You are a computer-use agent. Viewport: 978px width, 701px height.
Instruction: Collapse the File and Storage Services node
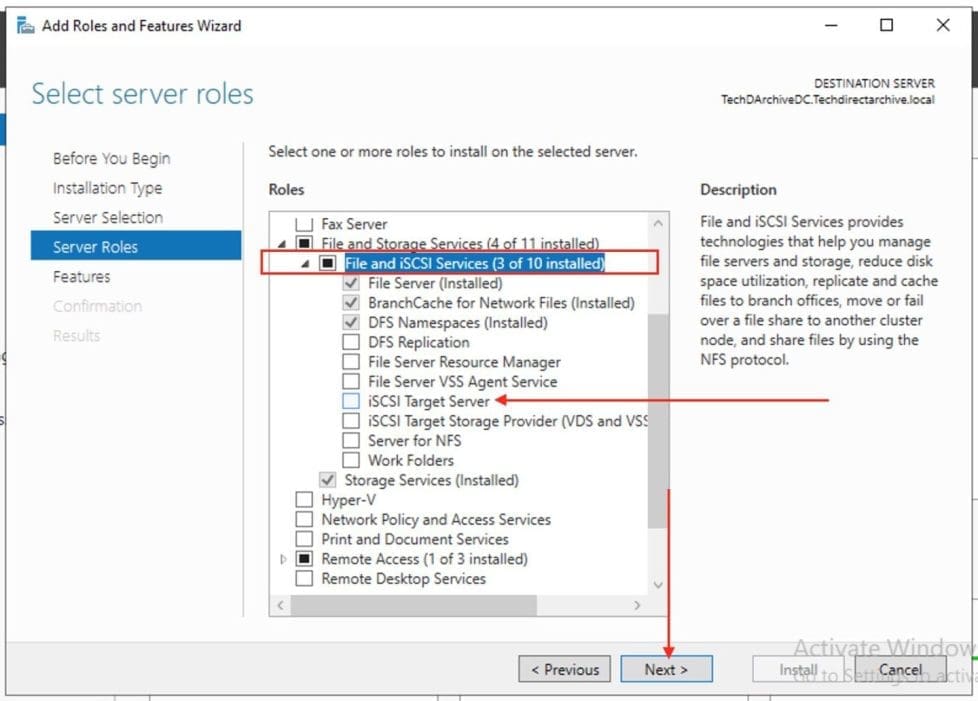click(x=282, y=244)
